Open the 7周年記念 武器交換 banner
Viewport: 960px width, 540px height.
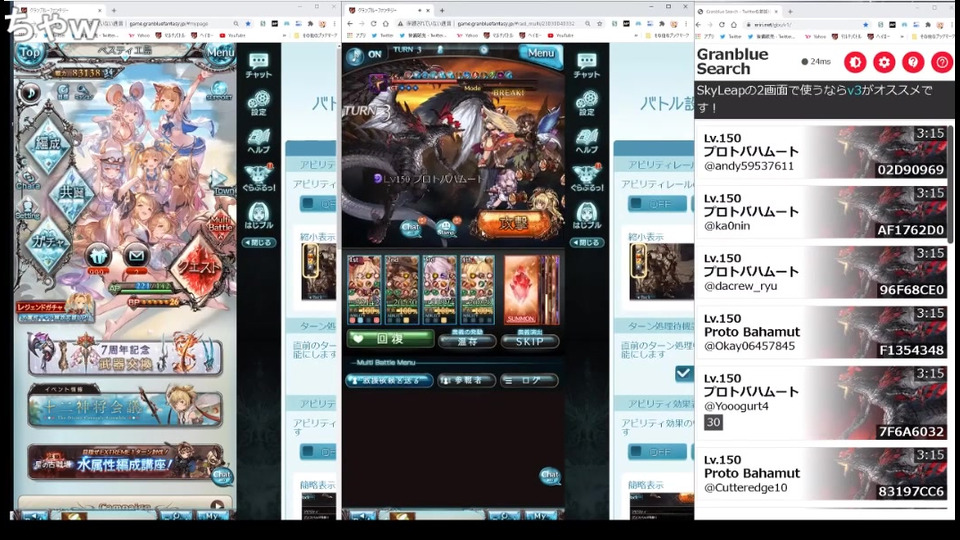click(x=125, y=356)
